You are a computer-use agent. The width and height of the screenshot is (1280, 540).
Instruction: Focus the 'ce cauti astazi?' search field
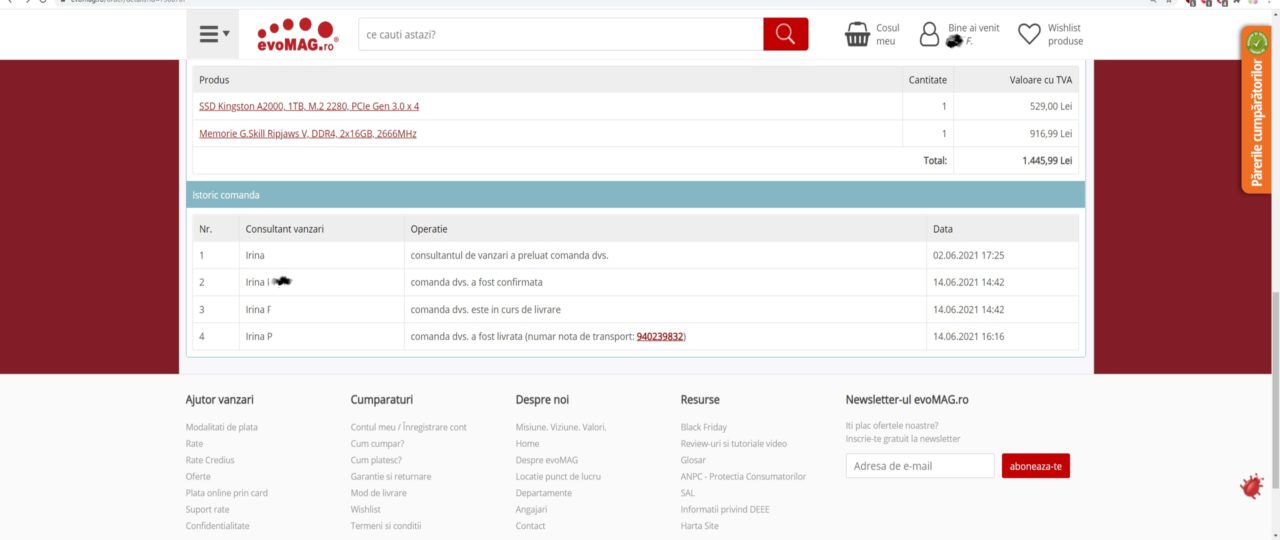560,34
